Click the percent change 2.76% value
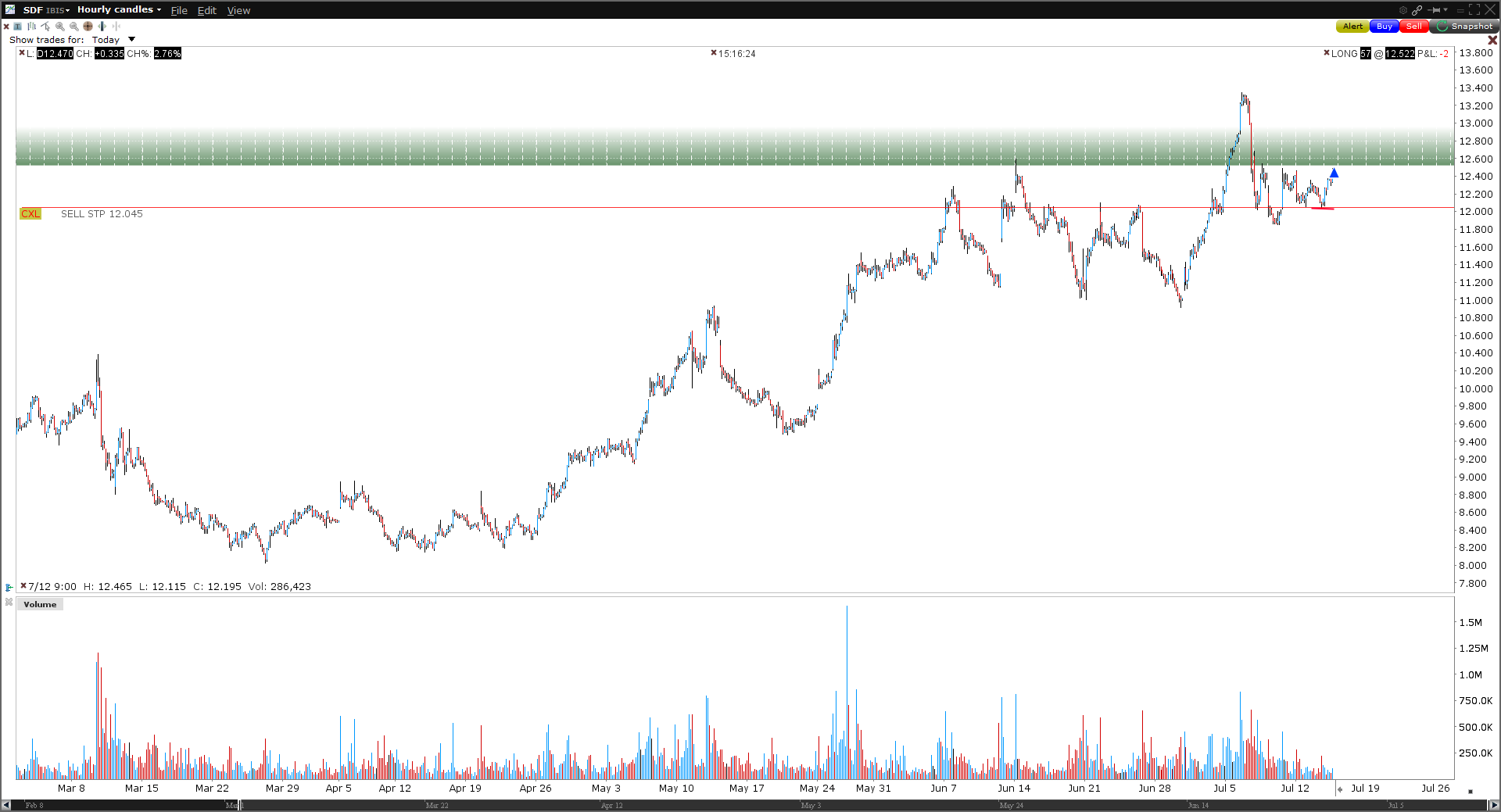1501x812 pixels. click(x=167, y=53)
